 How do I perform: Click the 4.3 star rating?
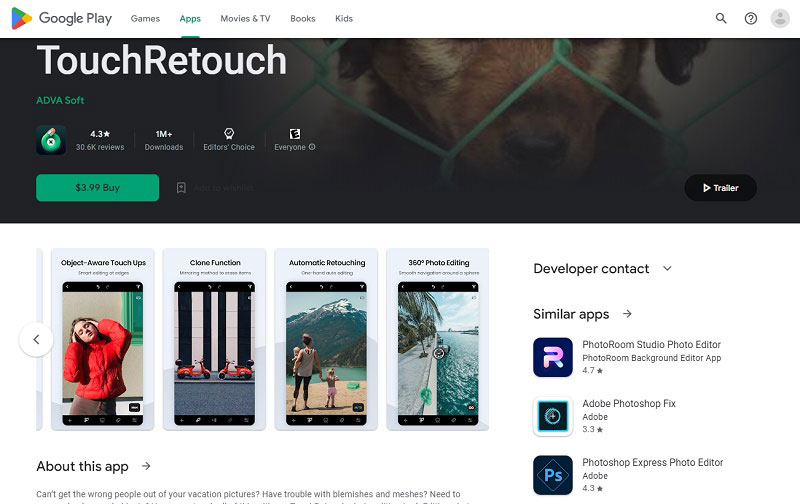click(100, 134)
